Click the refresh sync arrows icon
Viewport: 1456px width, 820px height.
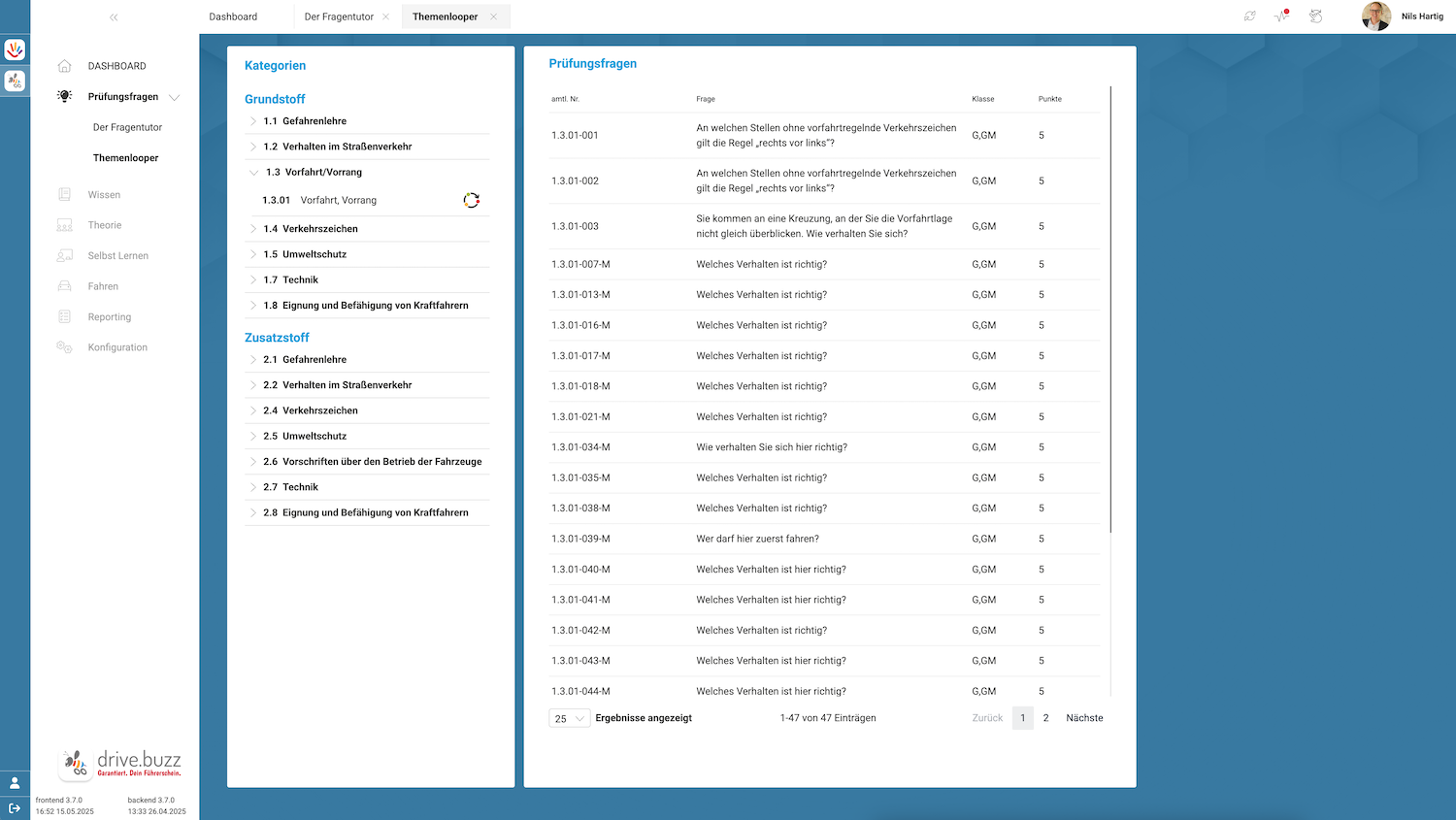(x=1250, y=16)
